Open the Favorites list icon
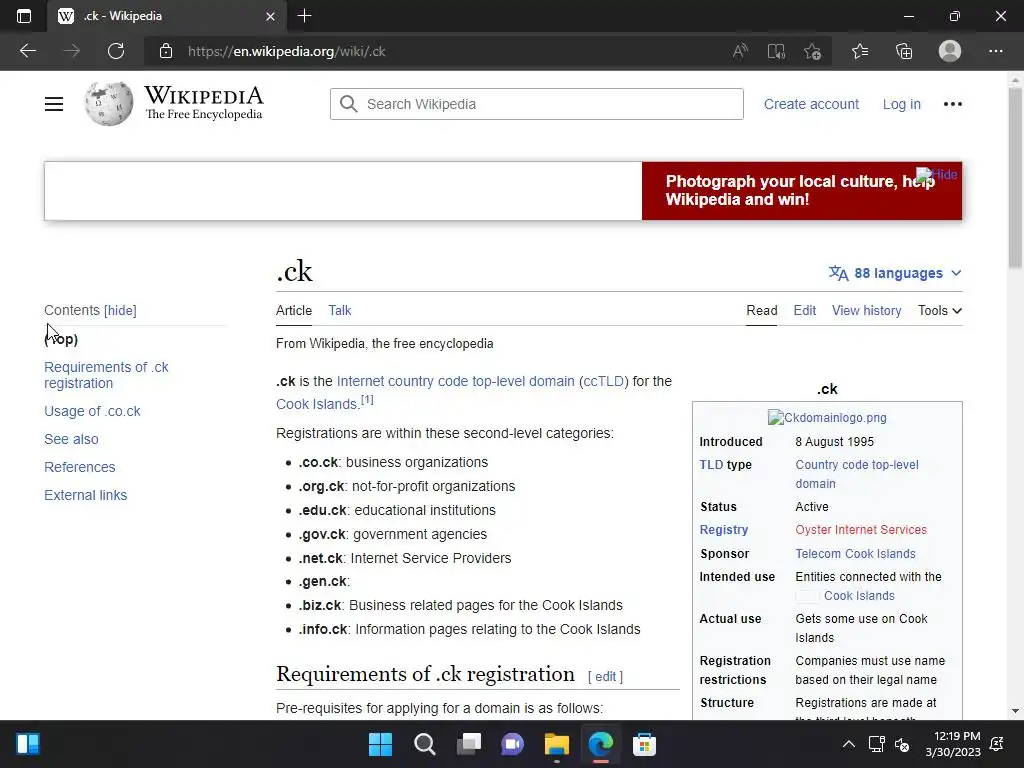The height and width of the screenshot is (768, 1024). pyautogui.click(x=860, y=51)
